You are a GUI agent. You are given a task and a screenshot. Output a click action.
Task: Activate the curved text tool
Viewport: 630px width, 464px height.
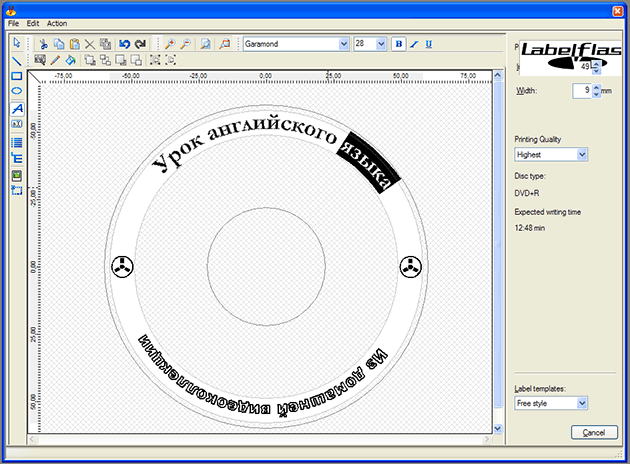coord(16,108)
